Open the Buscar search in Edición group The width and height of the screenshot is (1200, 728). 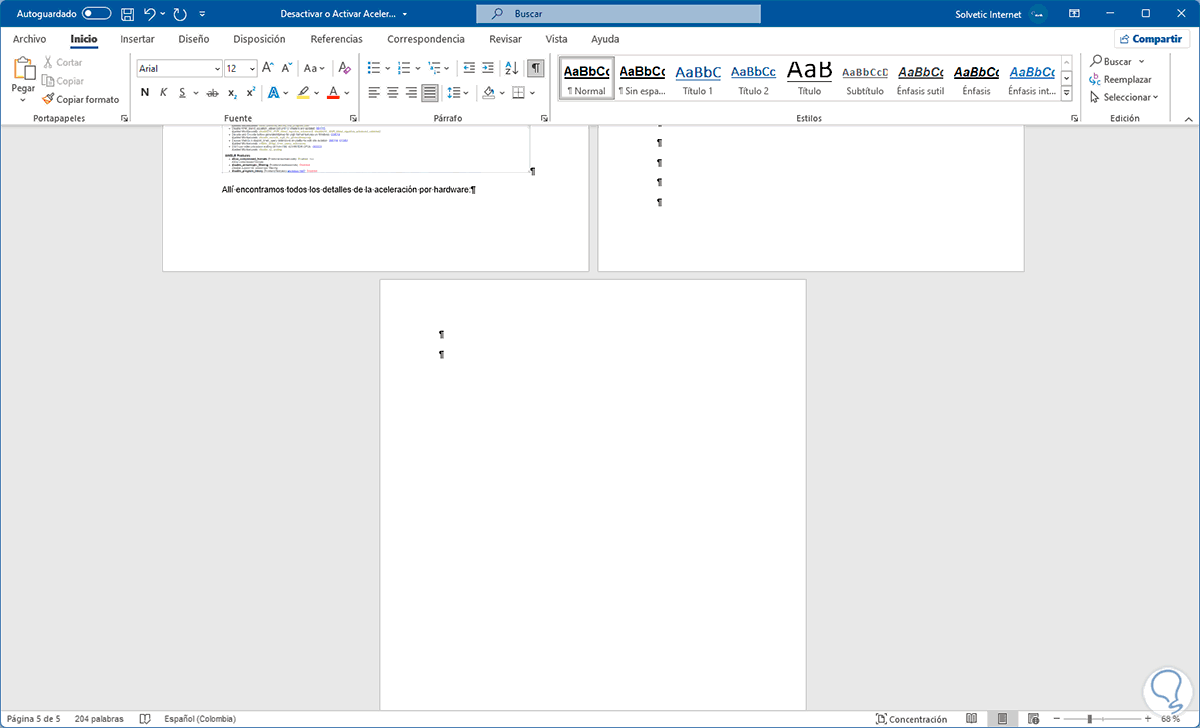pyautogui.click(x=1114, y=61)
